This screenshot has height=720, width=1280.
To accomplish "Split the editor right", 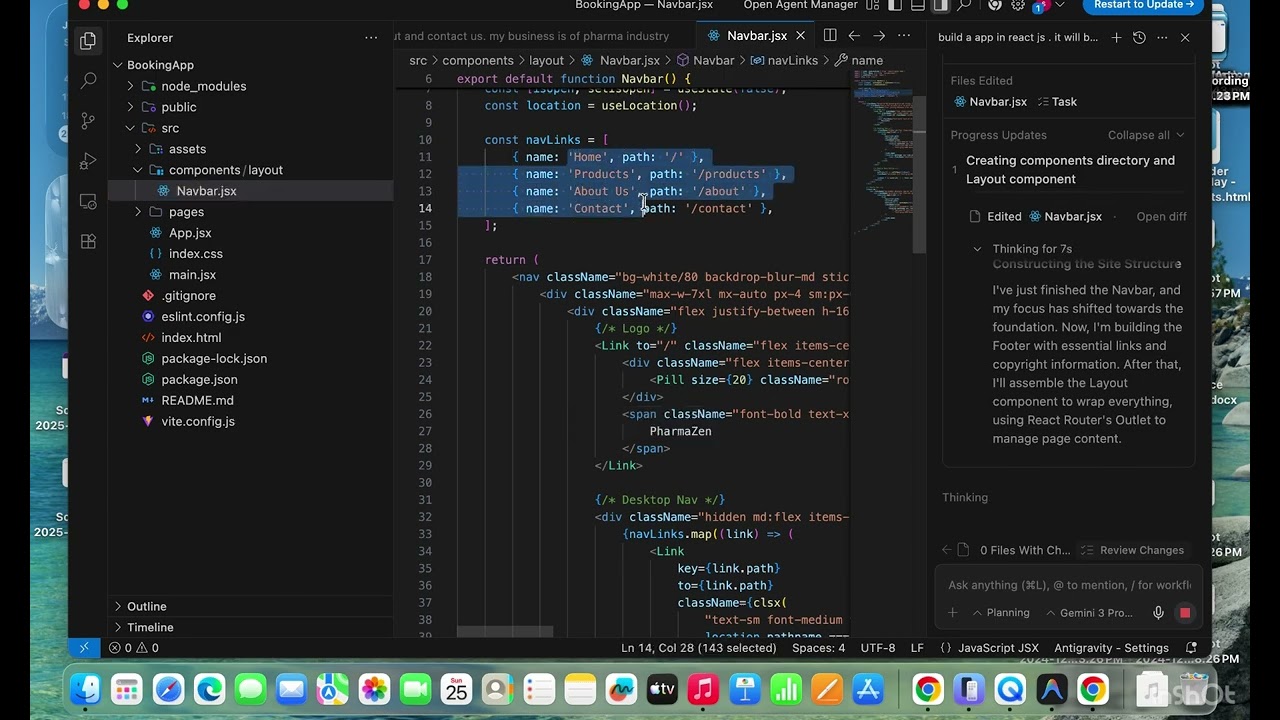I will 830,36.
